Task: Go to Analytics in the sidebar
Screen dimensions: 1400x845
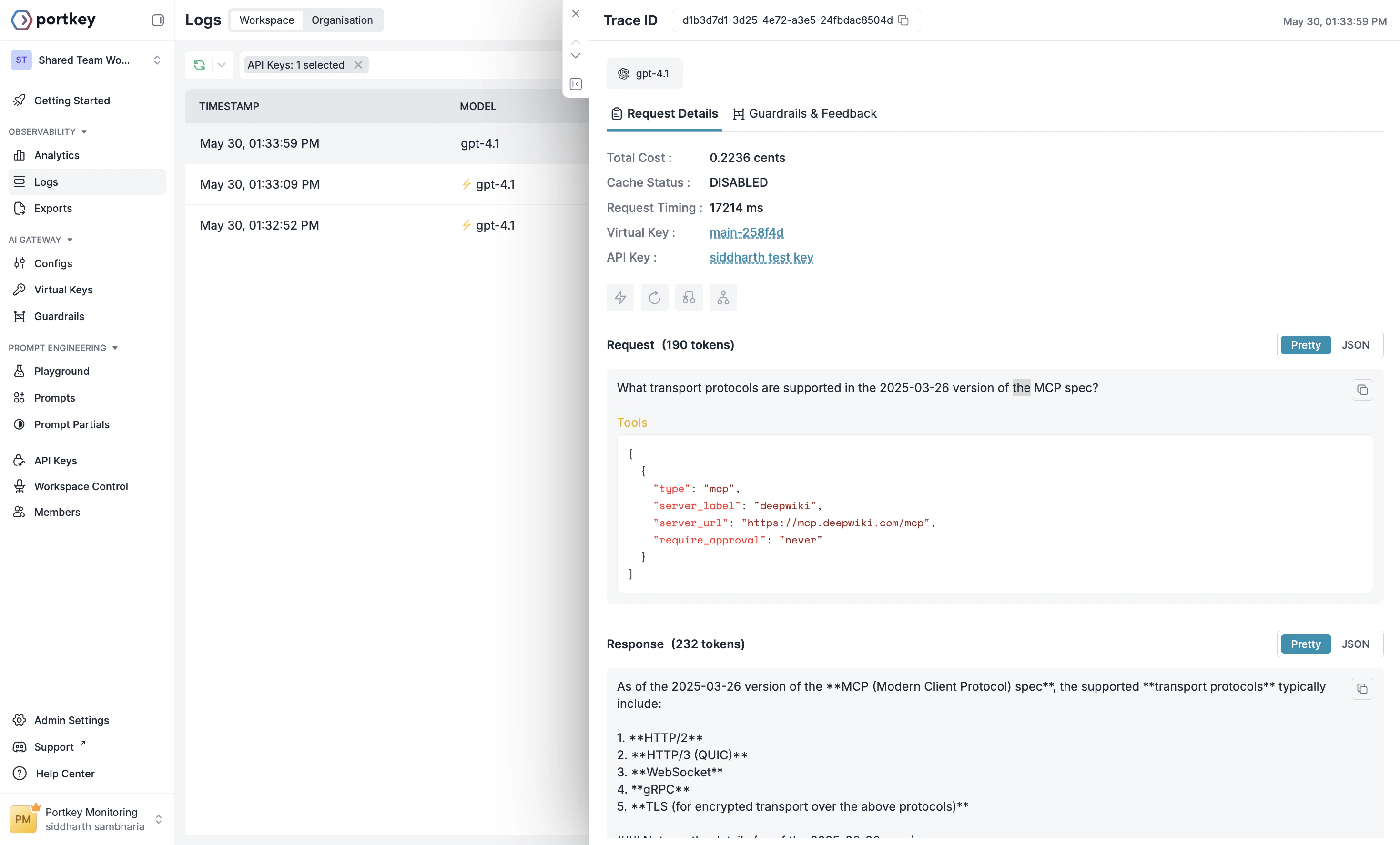Action: [56, 156]
